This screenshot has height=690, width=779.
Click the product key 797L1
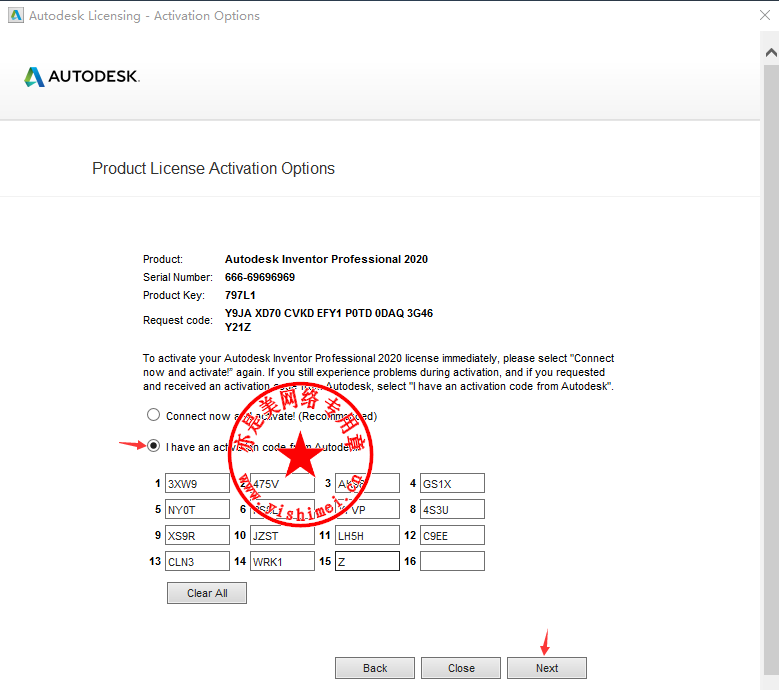[240, 295]
